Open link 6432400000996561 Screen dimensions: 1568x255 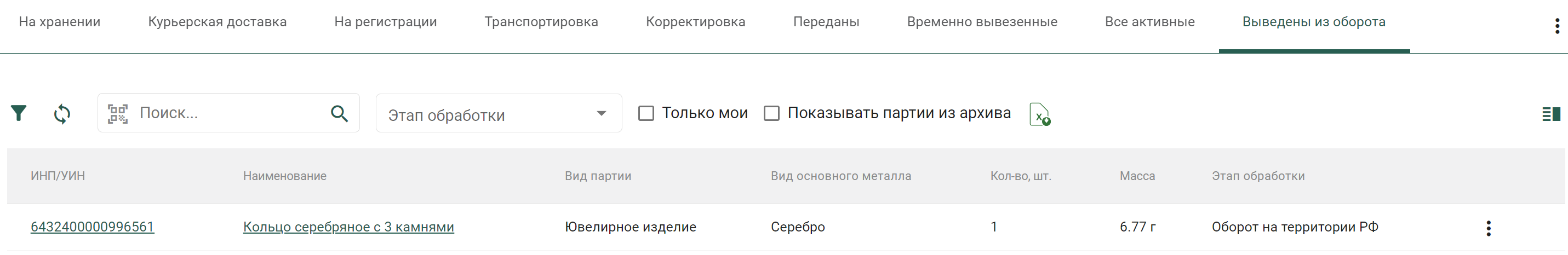tap(93, 227)
